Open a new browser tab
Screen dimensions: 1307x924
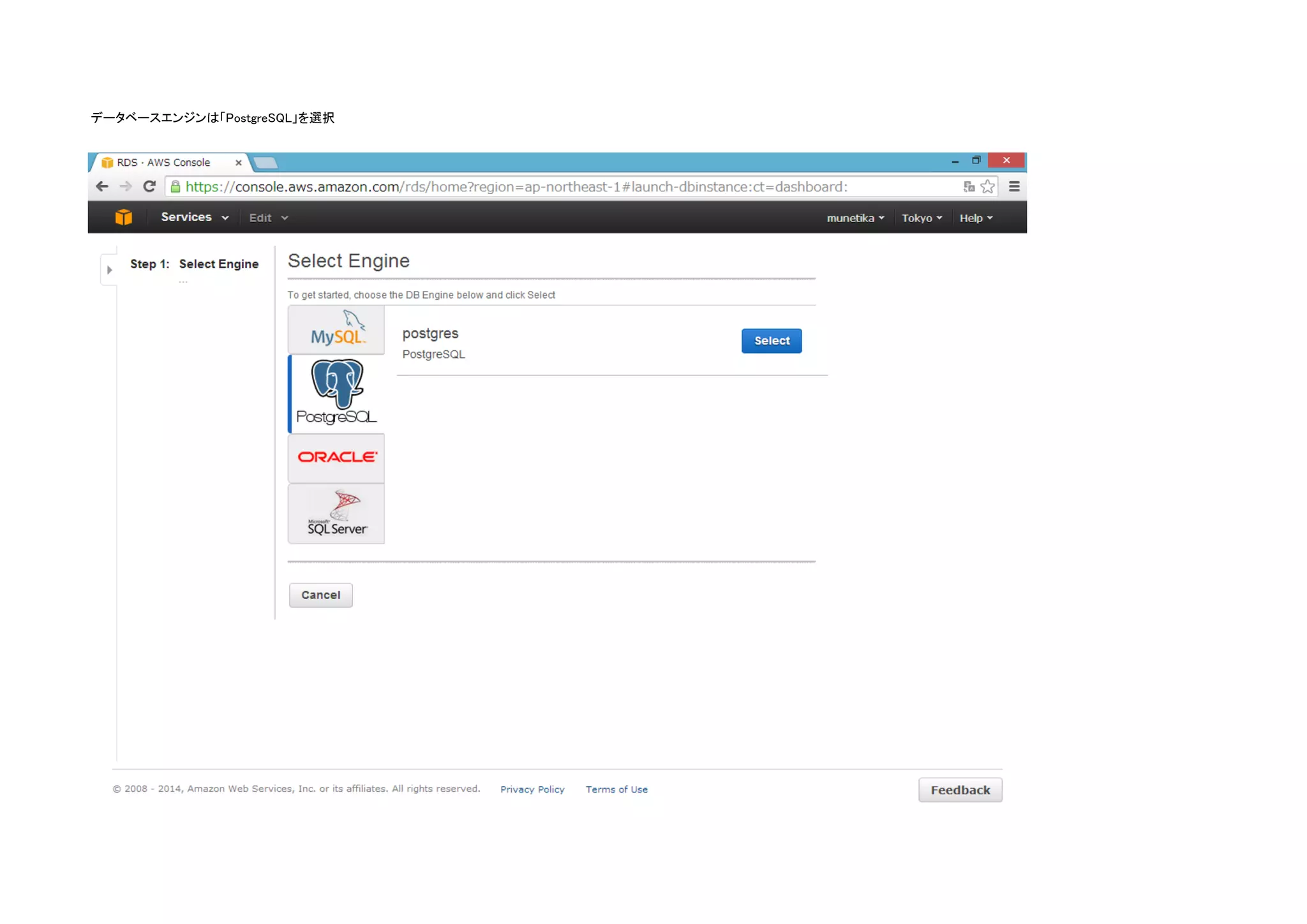click(x=266, y=163)
